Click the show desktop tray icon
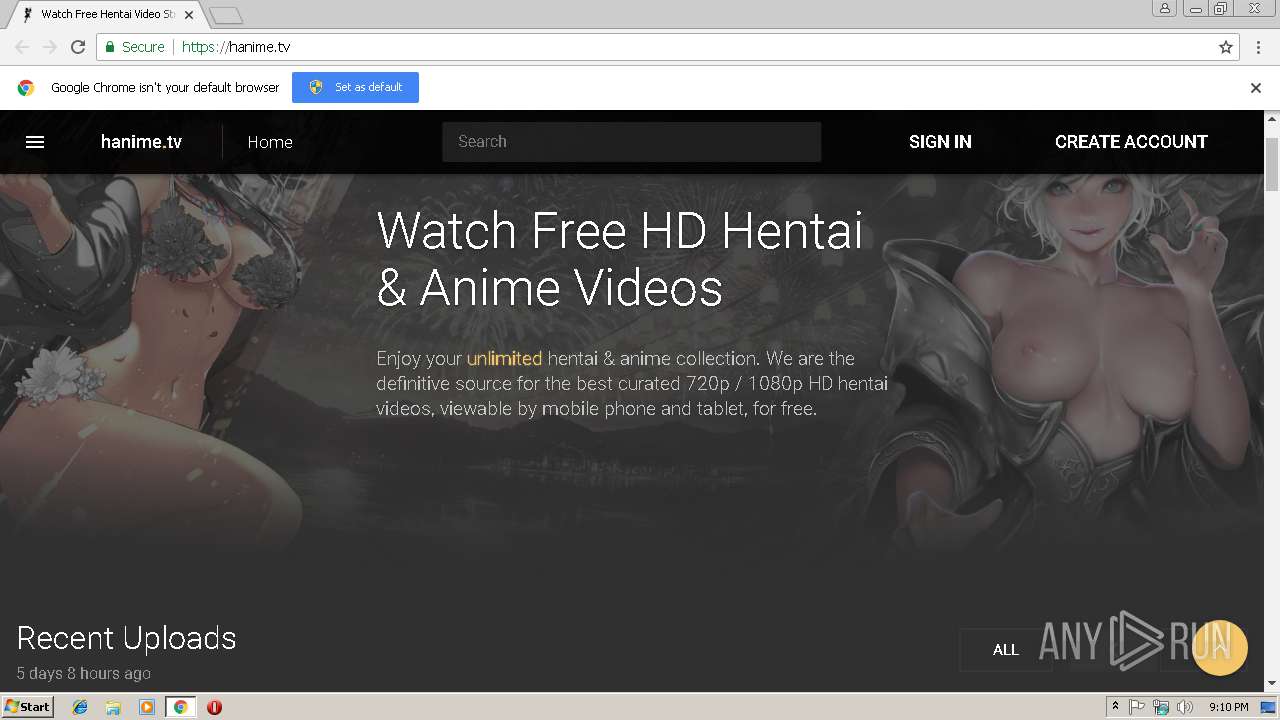 click(1268, 707)
